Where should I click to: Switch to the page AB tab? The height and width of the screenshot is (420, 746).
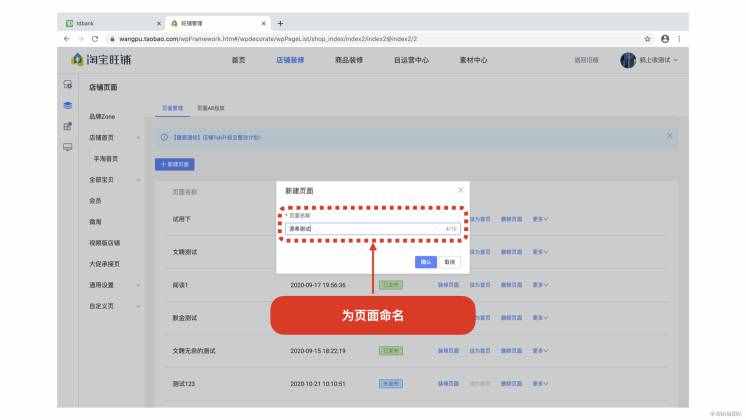(211, 108)
